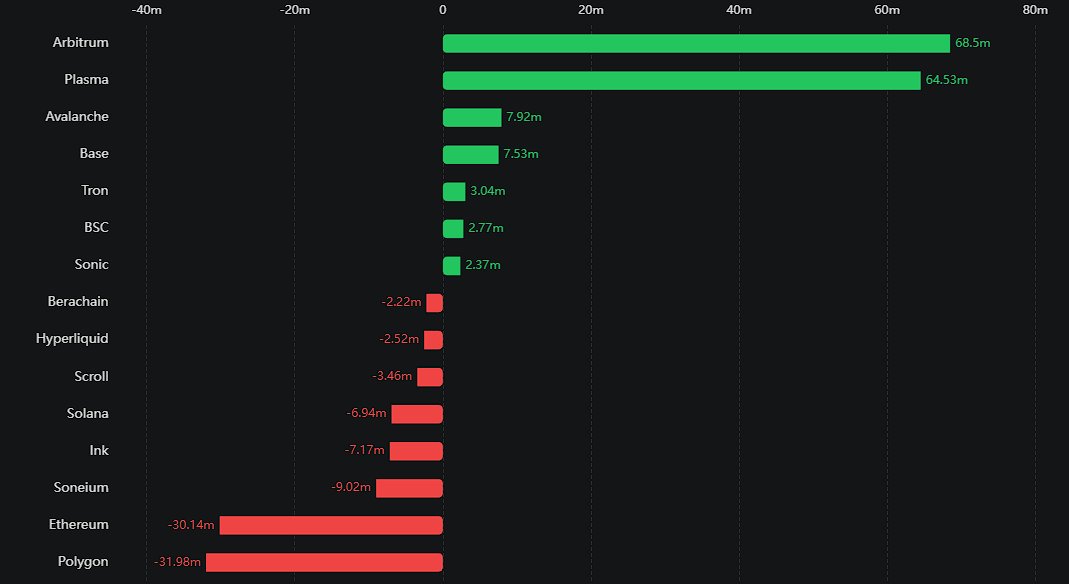Click the Polygon outflow bar
The image size is (1069, 584).
324,562
